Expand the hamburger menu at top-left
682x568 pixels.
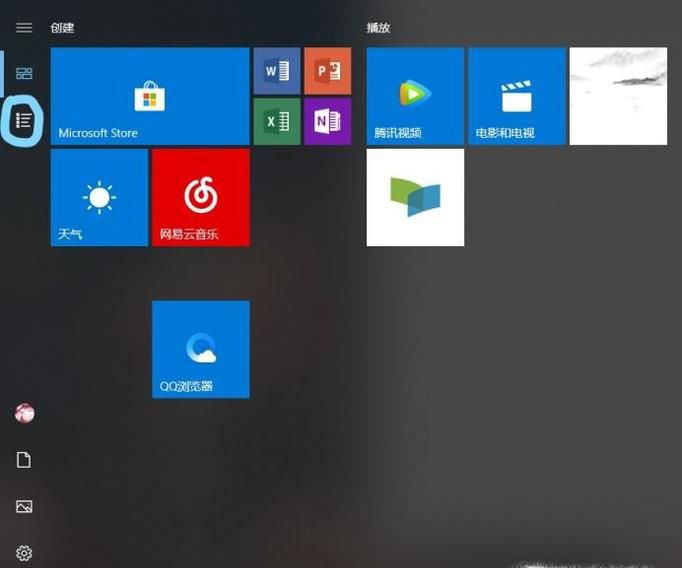tap(24, 28)
